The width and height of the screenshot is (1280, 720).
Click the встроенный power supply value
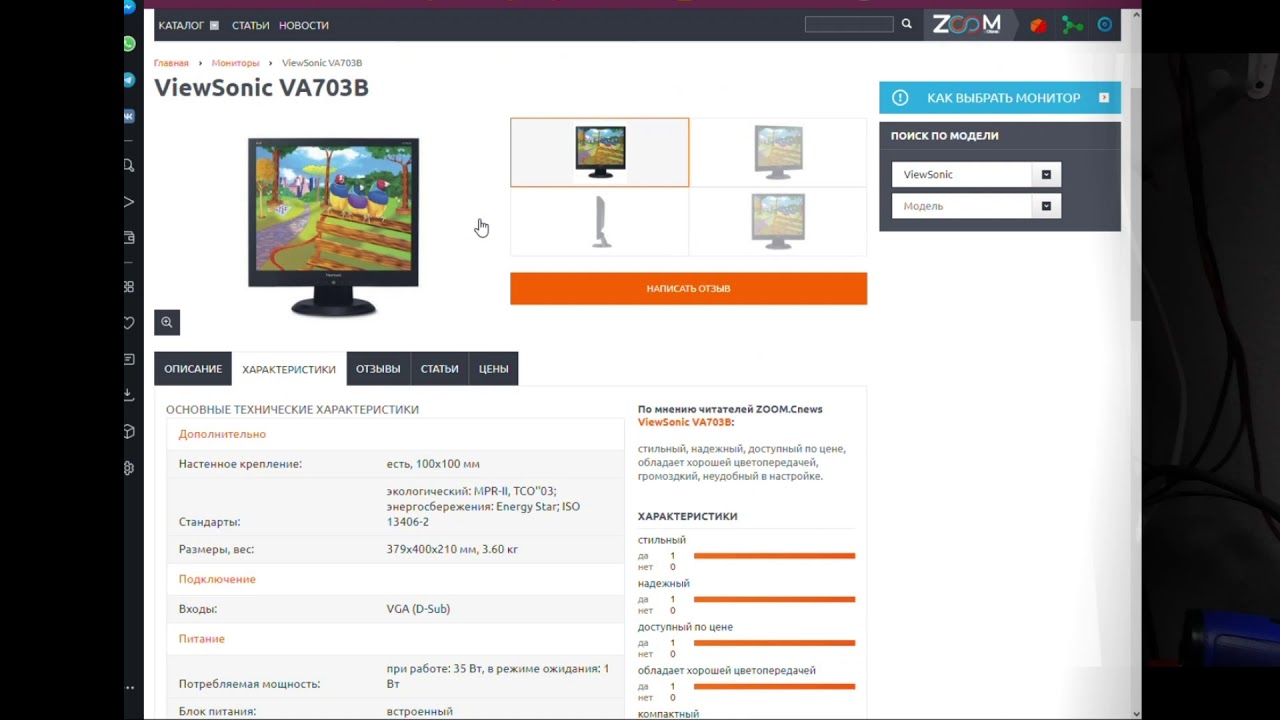[420, 711]
